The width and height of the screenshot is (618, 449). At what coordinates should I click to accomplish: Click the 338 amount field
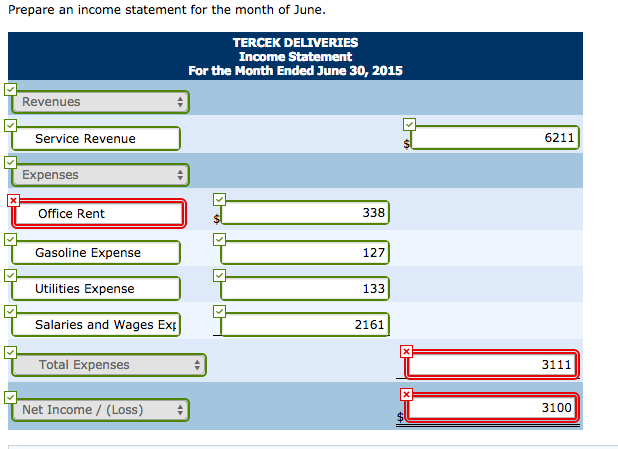tap(305, 213)
